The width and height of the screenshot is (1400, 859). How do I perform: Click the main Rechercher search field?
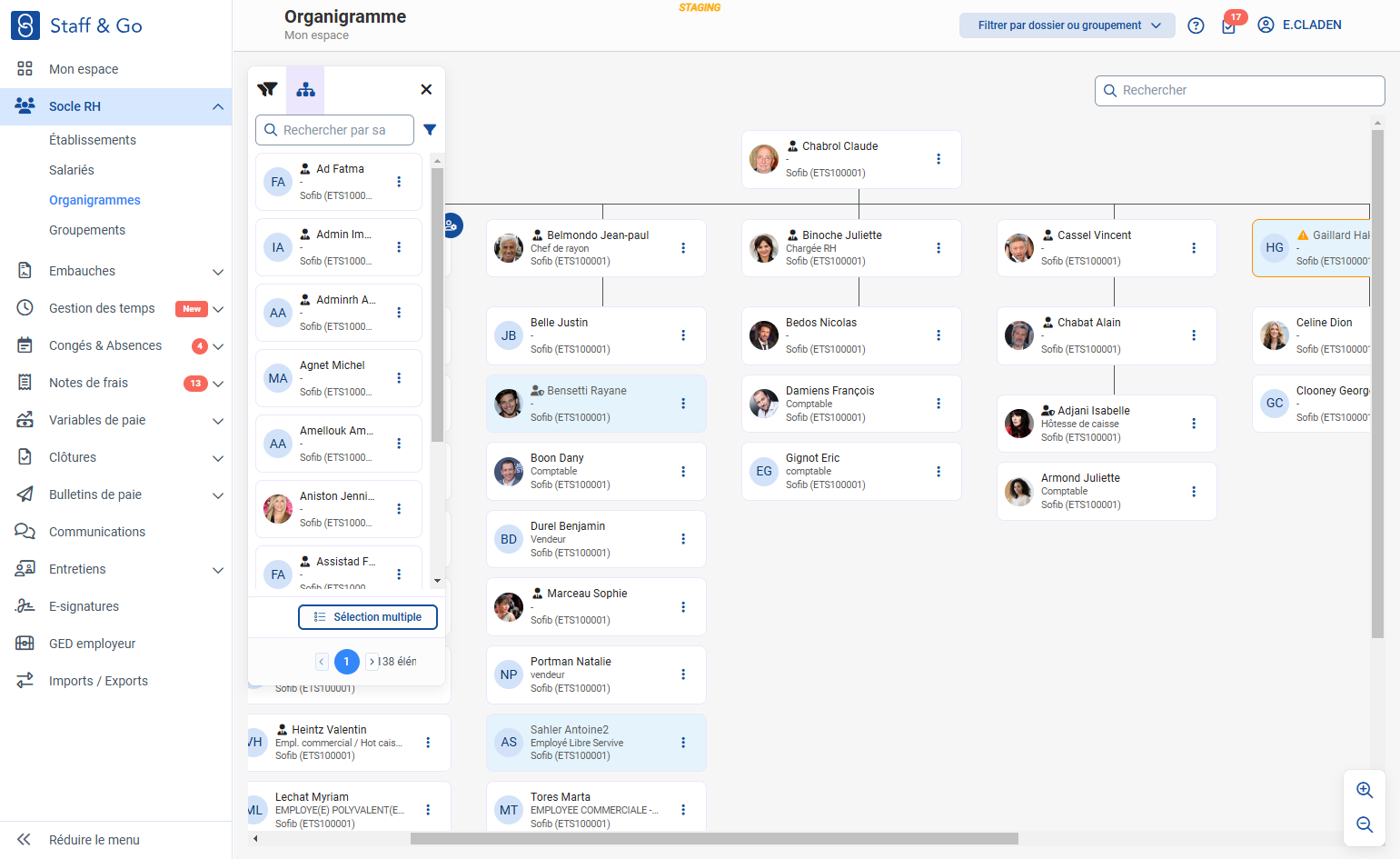click(x=1240, y=90)
